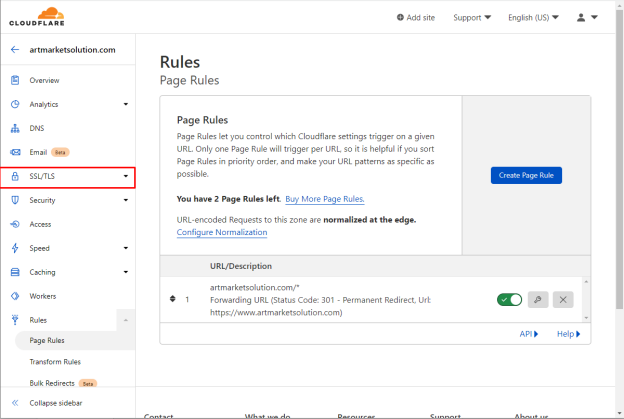The height and width of the screenshot is (419, 624).
Task: Open the Workers section
Action: (x=43, y=296)
